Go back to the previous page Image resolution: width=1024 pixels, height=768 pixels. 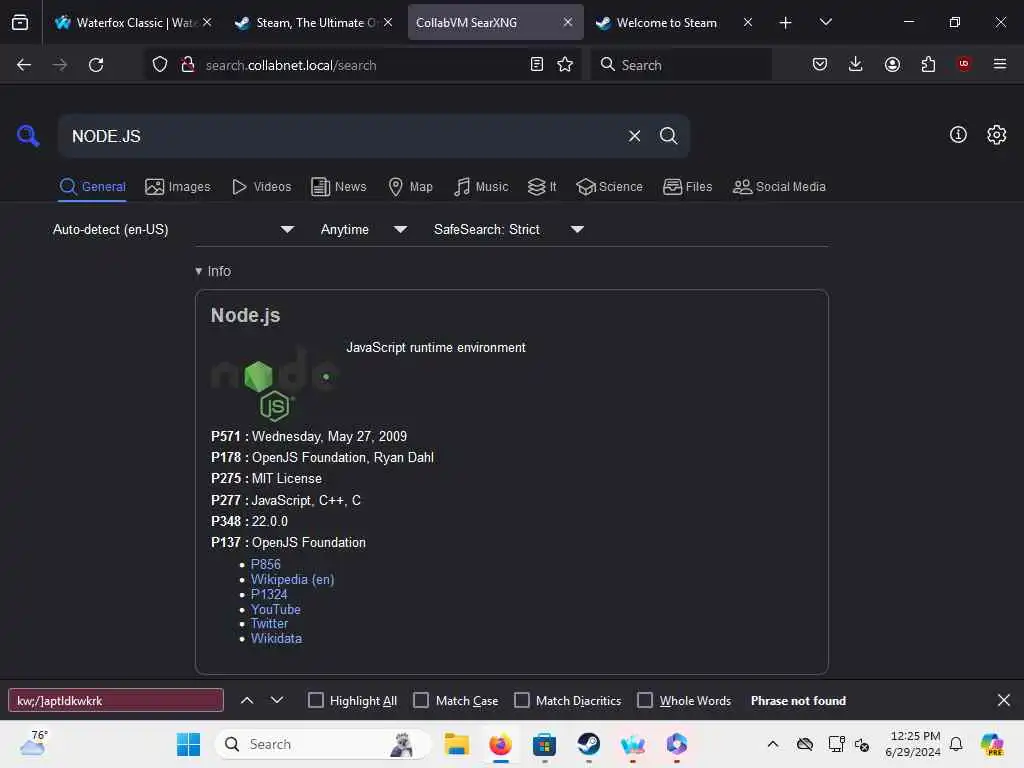[x=24, y=65]
